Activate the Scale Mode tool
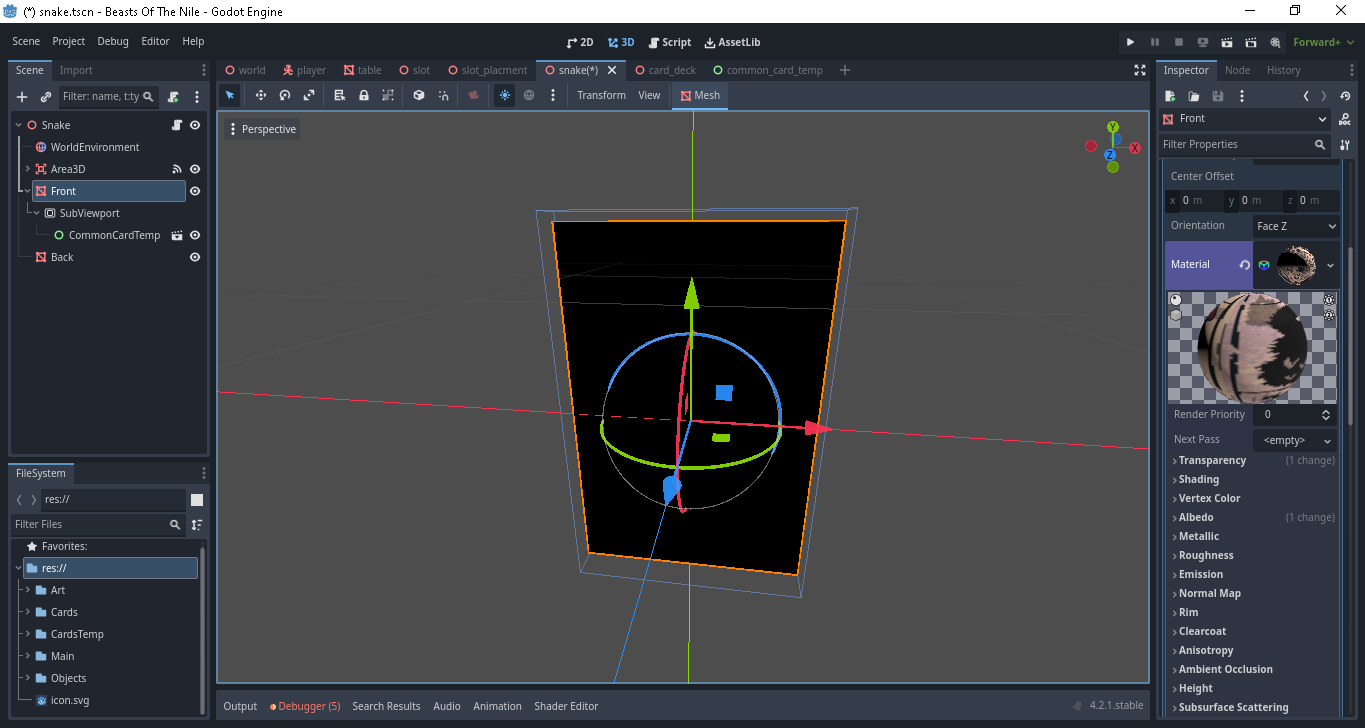This screenshot has width=1365, height=728. (x=309, y=95)
